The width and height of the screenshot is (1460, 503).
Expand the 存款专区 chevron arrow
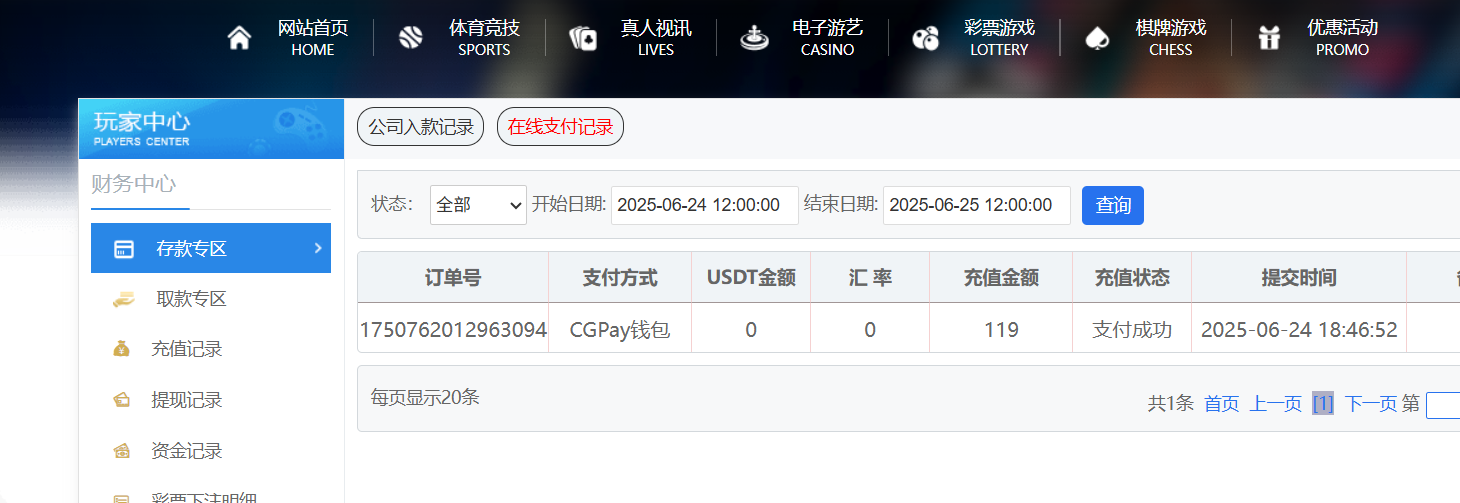(x=318, y=248)
